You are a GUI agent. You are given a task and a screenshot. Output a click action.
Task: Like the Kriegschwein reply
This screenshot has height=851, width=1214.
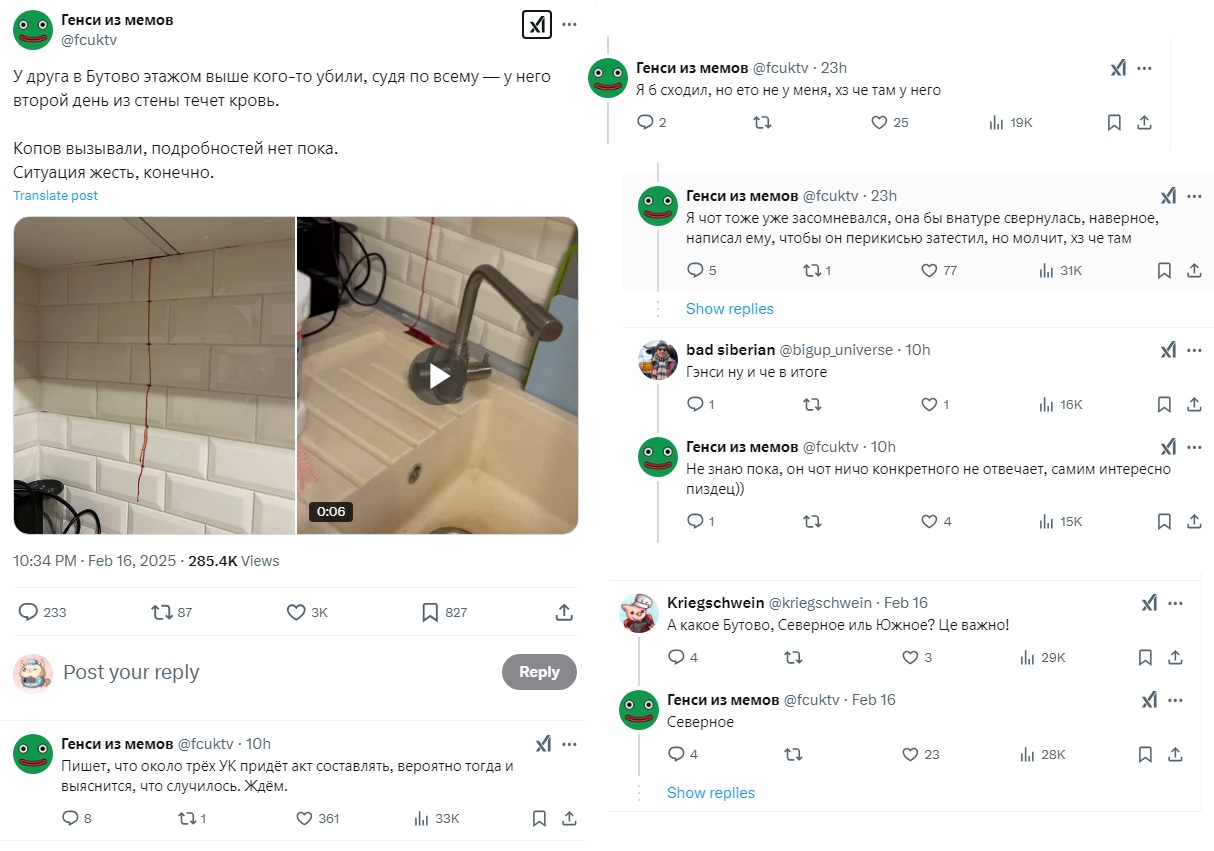point(910,658)
